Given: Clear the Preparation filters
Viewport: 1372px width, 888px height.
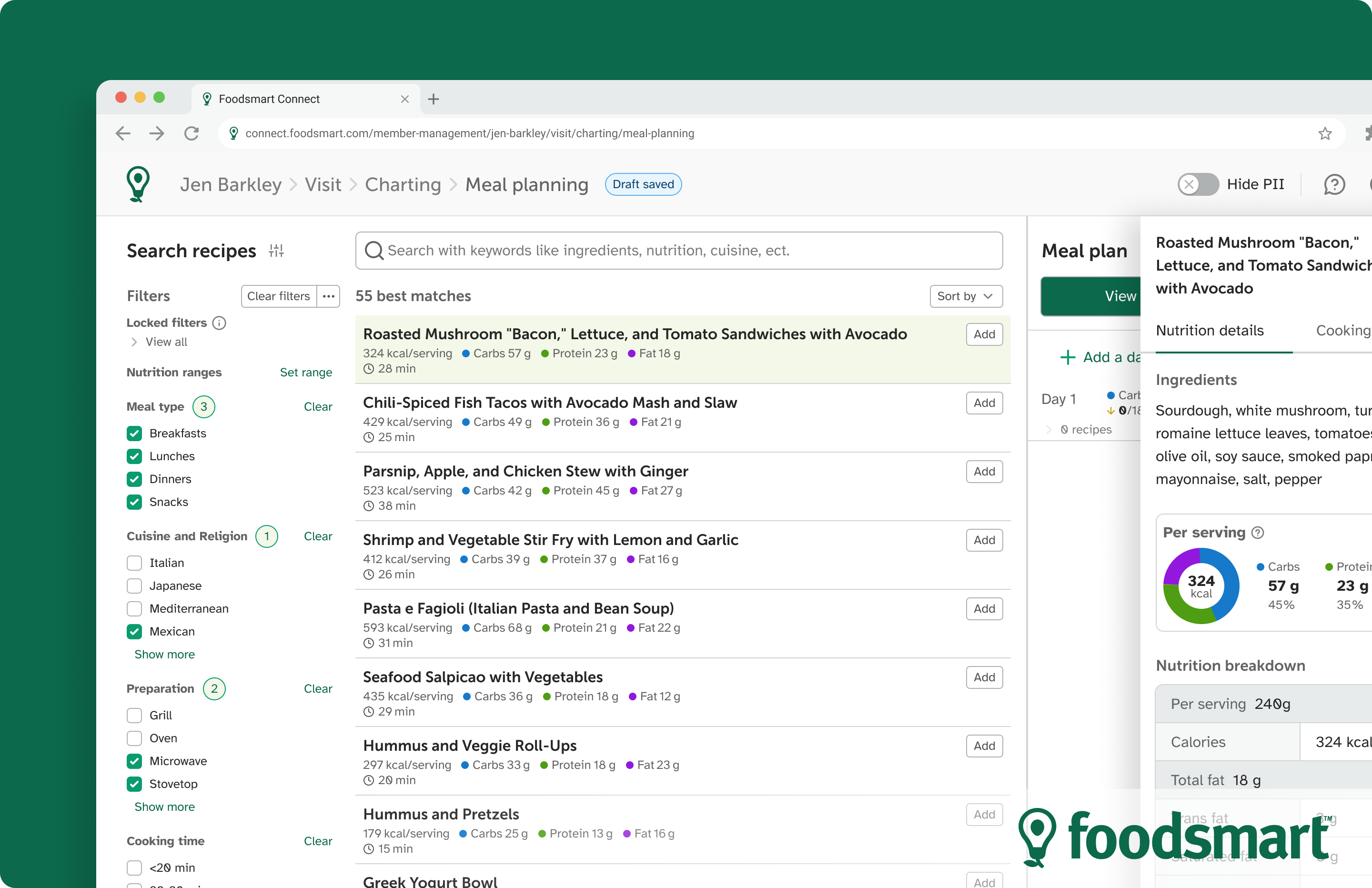Looking at the screenshot, I should pos(318,689).
